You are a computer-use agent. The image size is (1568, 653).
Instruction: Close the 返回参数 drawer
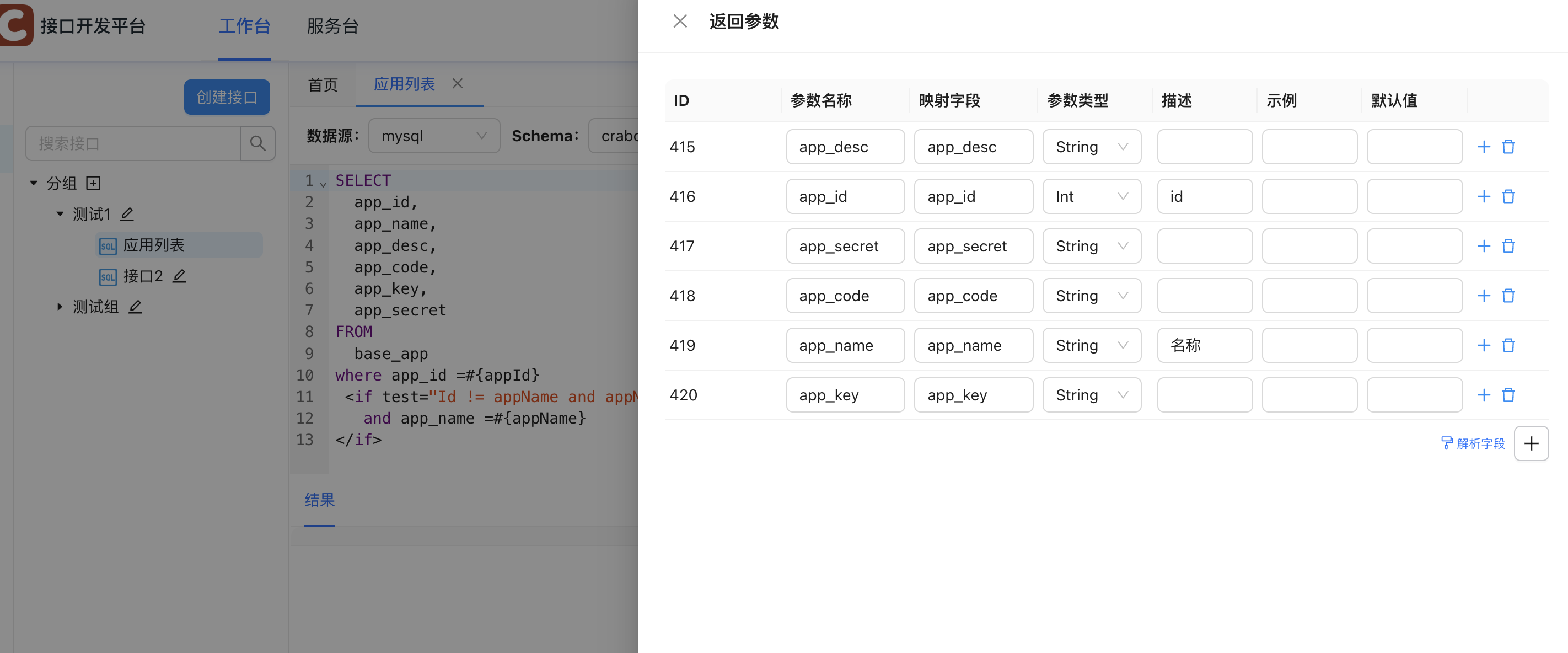680,22
